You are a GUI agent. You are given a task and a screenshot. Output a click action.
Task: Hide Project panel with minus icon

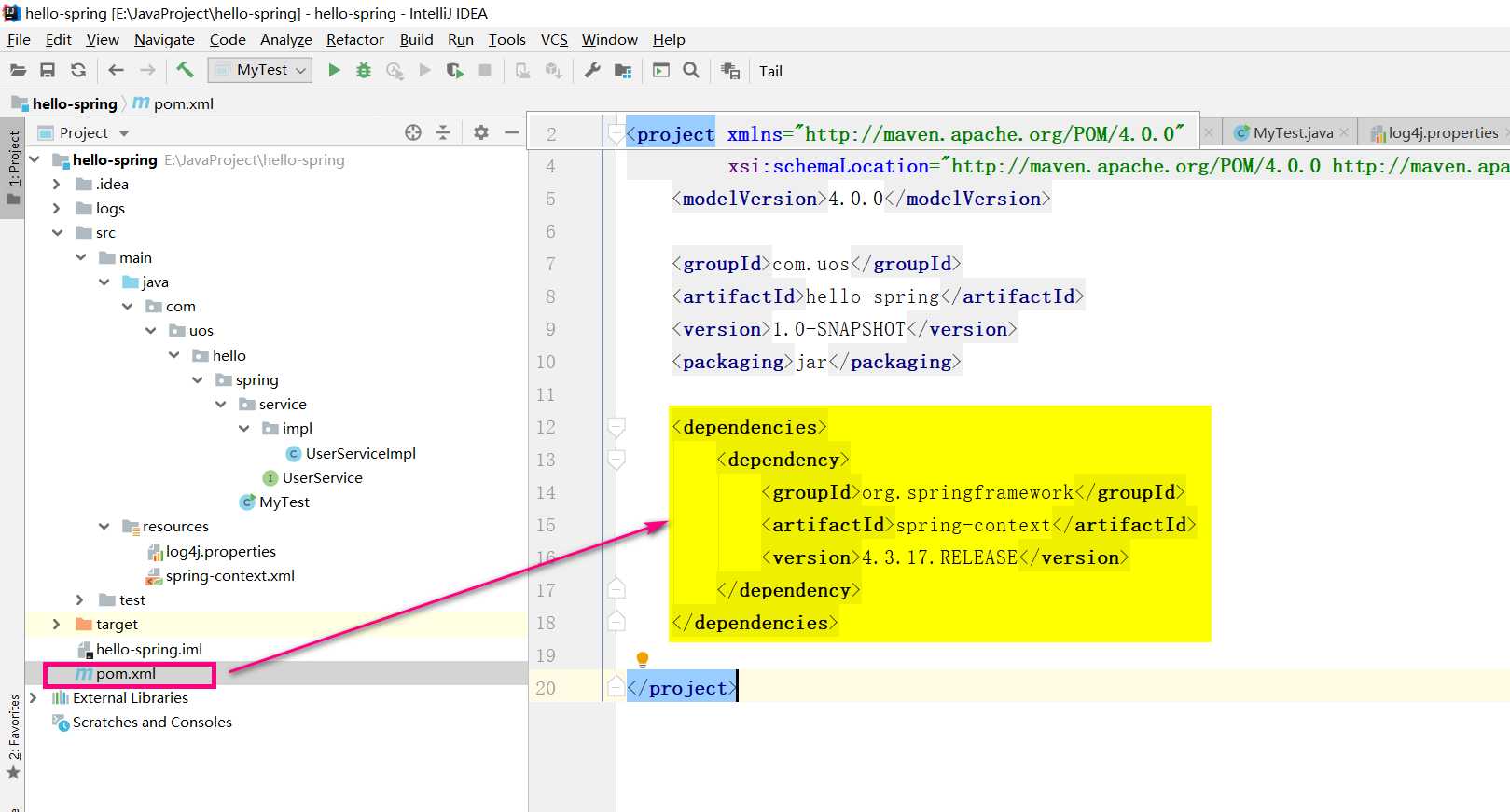pos(511,132)
